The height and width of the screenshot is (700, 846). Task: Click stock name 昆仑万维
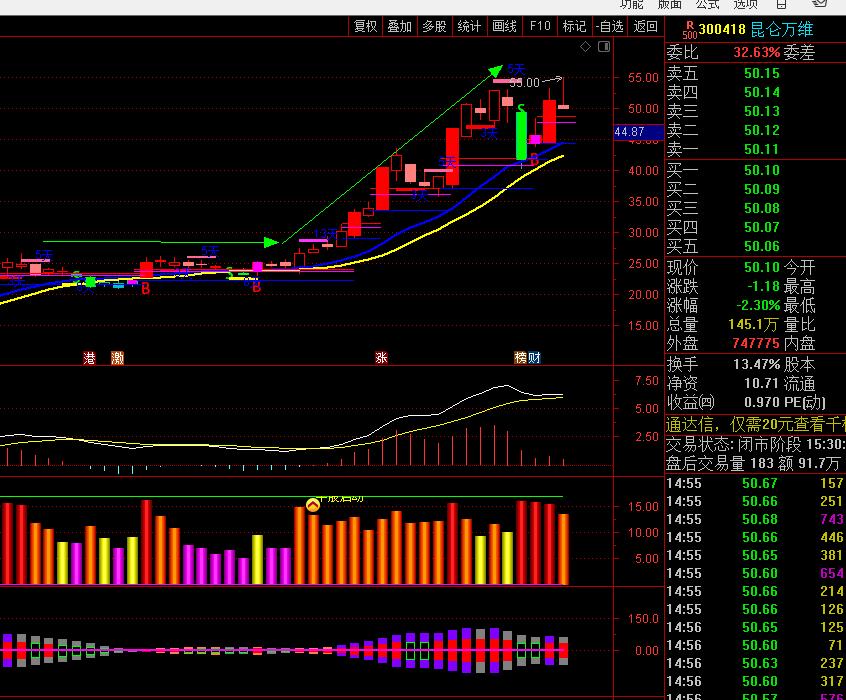tap(781, 29)
